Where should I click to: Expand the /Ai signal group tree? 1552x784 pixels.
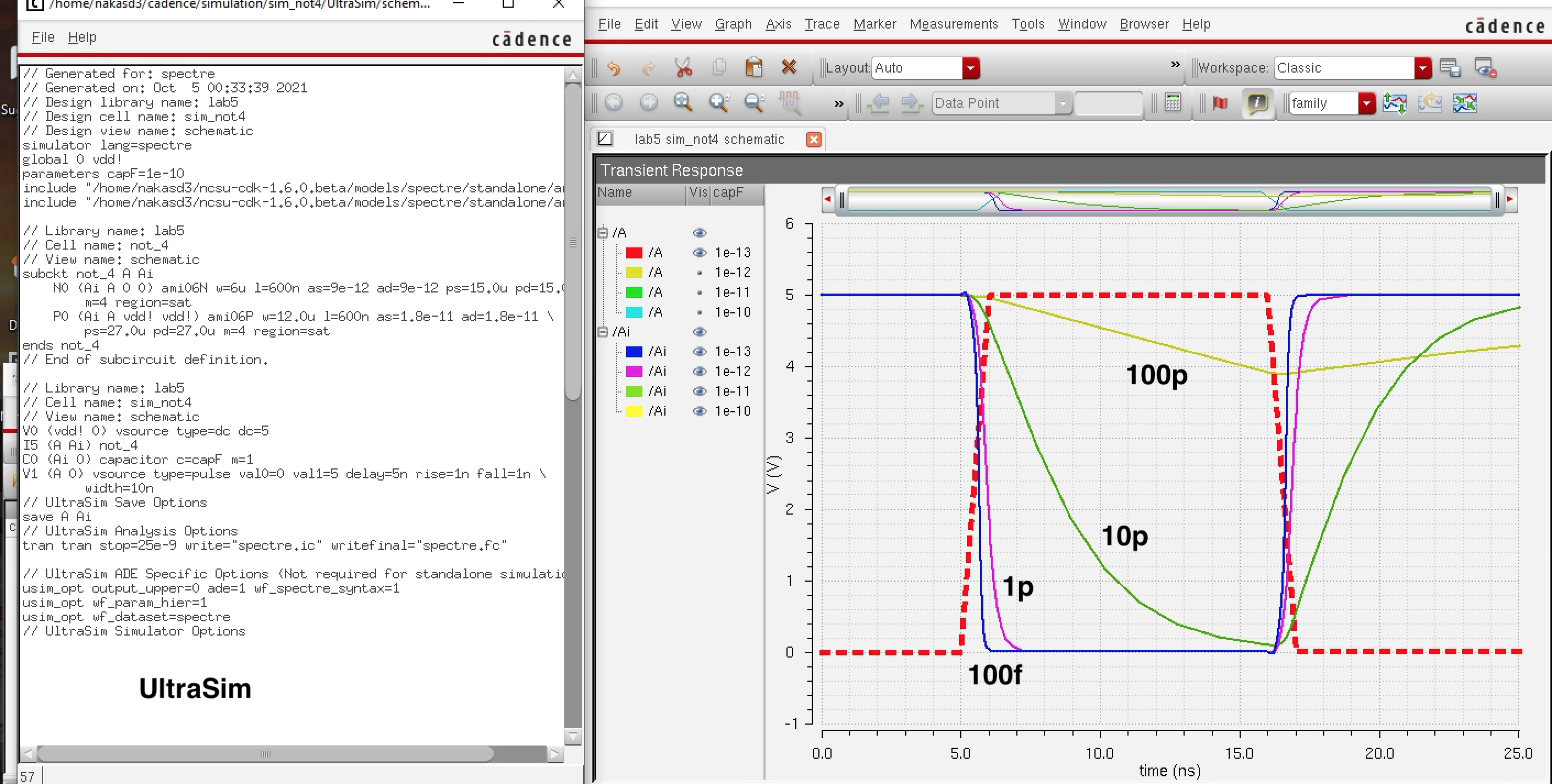pyautogui.click(x=604, y=331)
